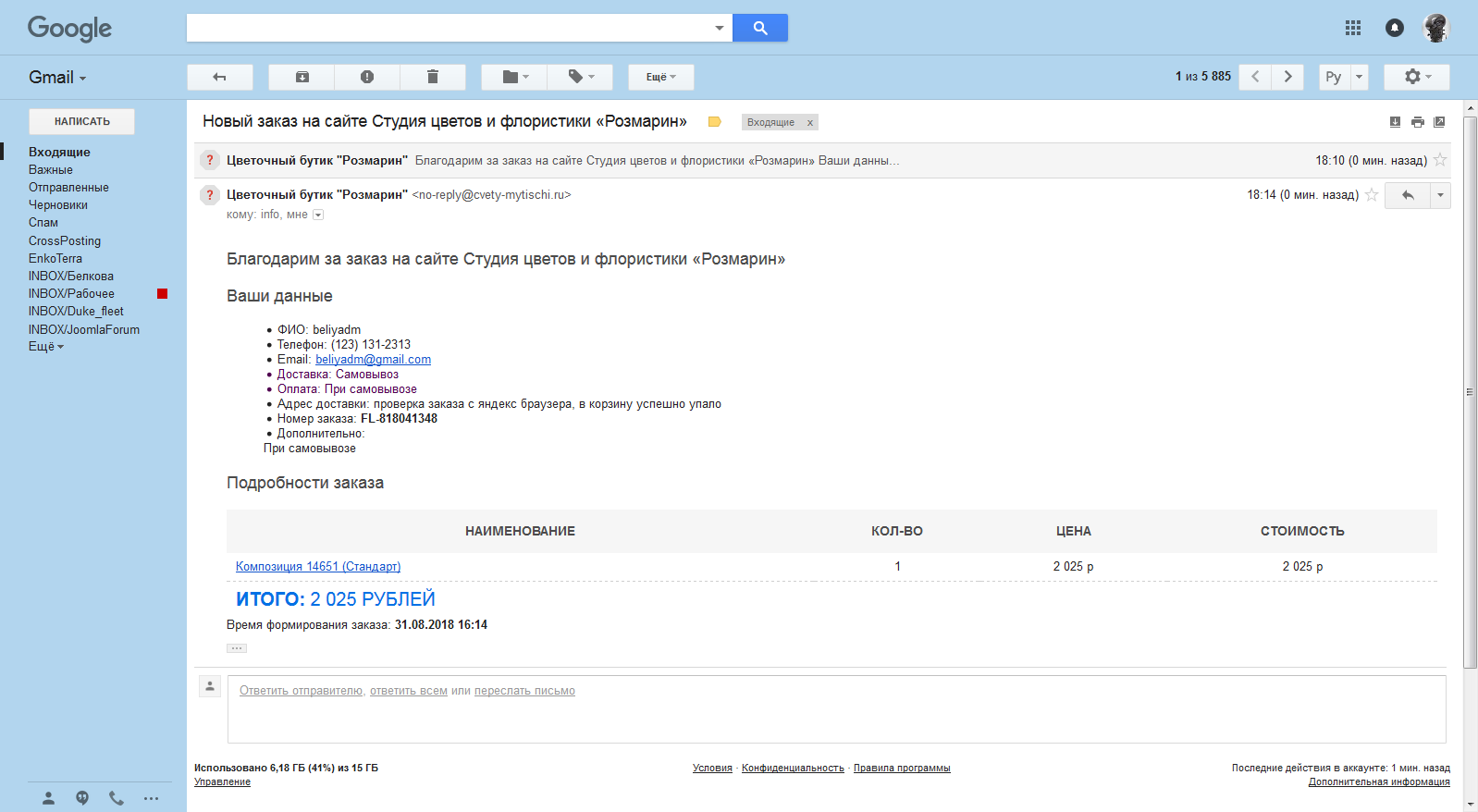Image resolution: width=1478 pixels, height=812 pixels.
Task: Archive this conversation
Action: tap(302, 77)
